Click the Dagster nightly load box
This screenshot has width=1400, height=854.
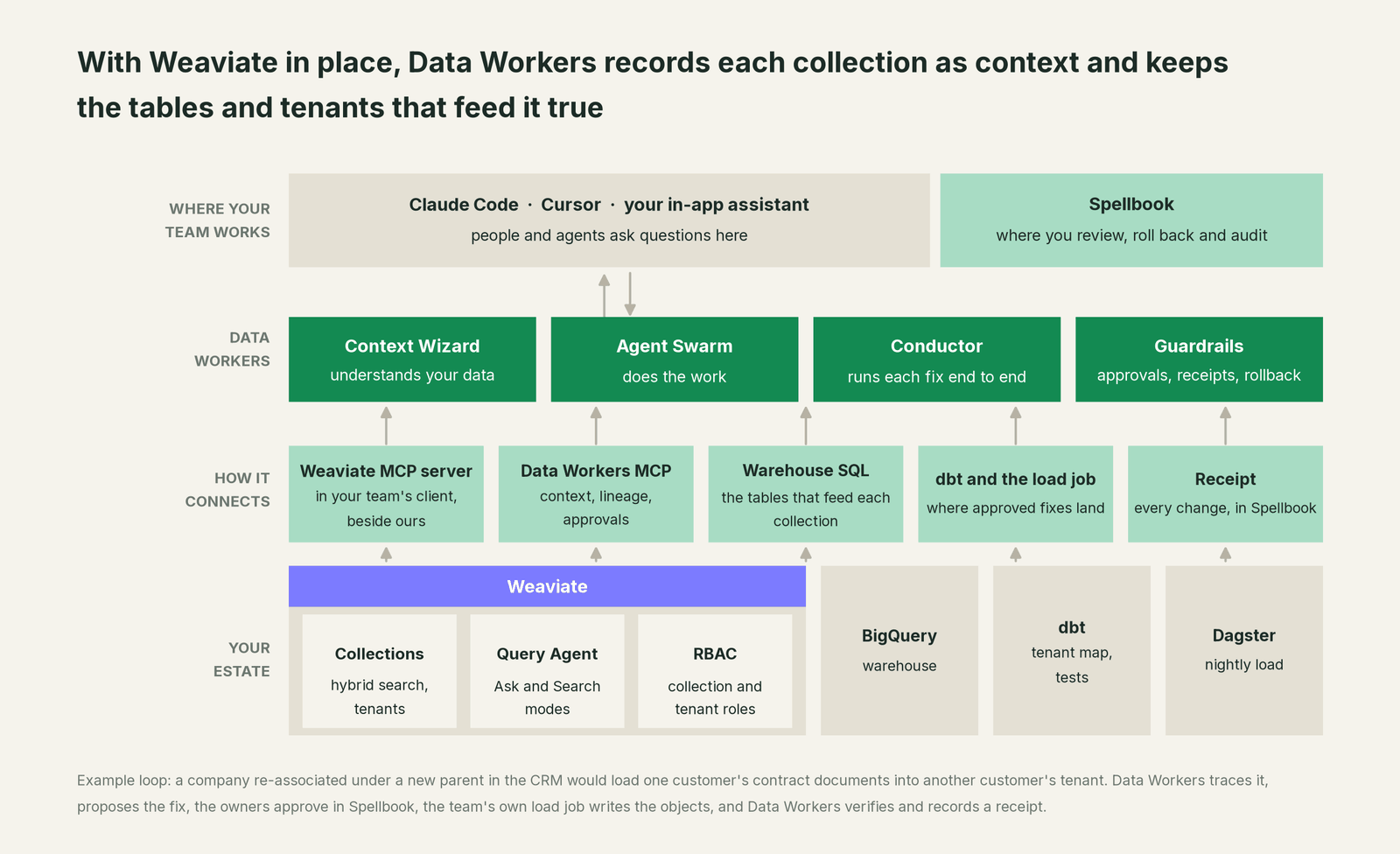[1244, 650]
